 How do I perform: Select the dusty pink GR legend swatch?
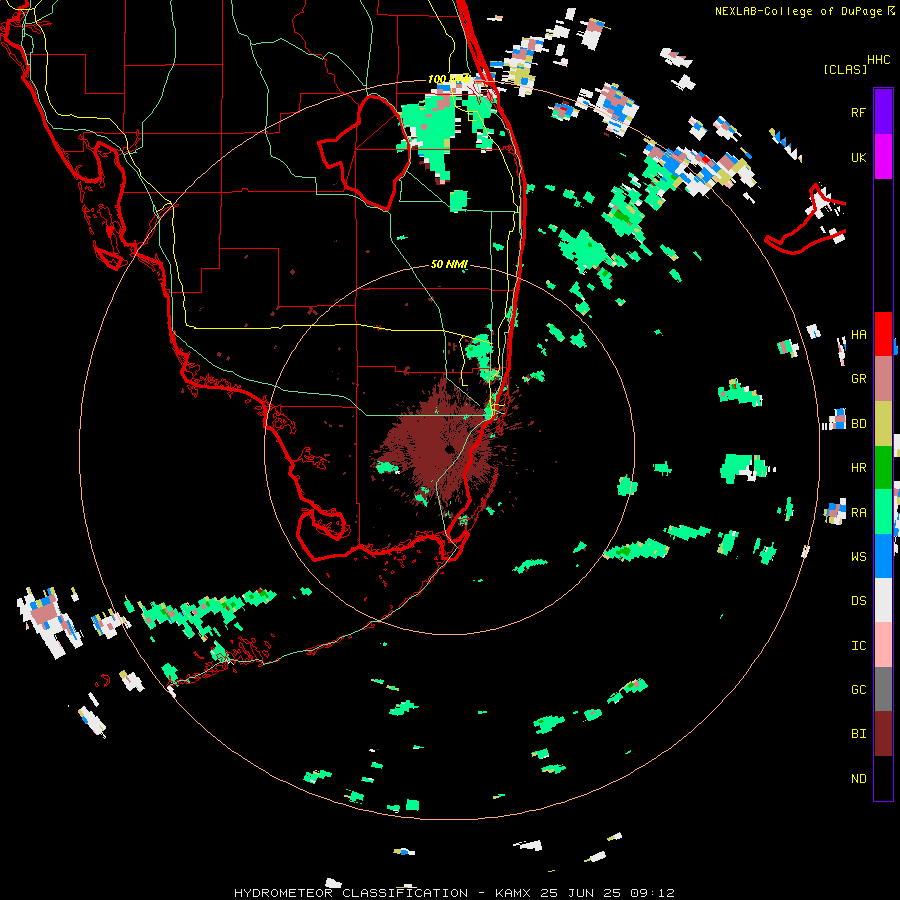click(x=883, y=379)
